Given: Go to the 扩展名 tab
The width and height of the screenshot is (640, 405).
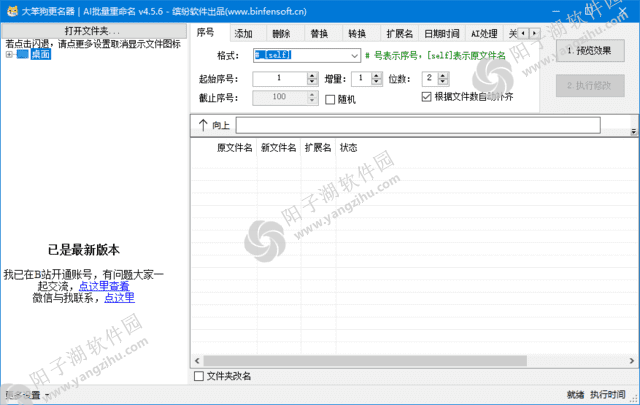Looking at the screenshot, I should [400, 33].
